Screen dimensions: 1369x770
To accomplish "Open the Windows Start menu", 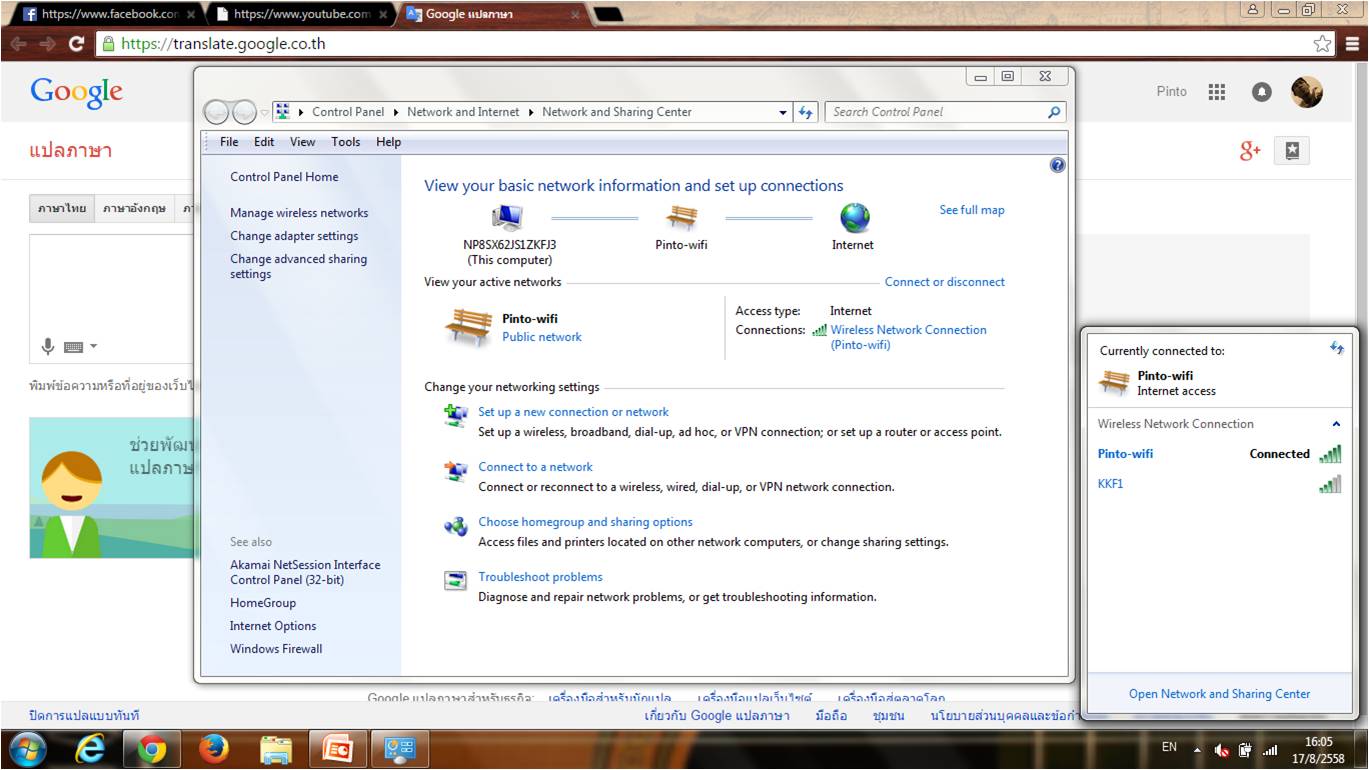I will pyautogui.click(x=27, y=749).
